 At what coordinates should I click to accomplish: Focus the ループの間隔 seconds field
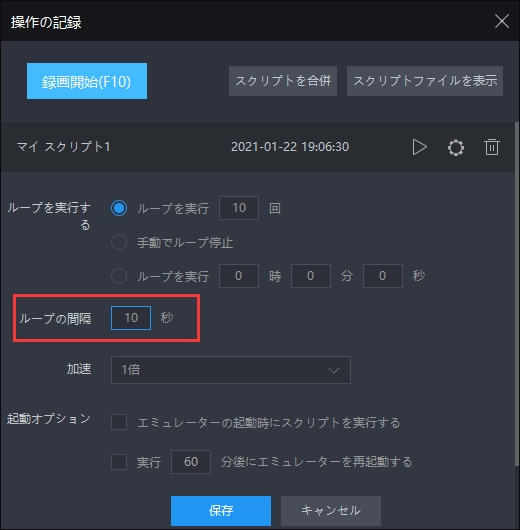pyautogui.click(x=131, y=318)
